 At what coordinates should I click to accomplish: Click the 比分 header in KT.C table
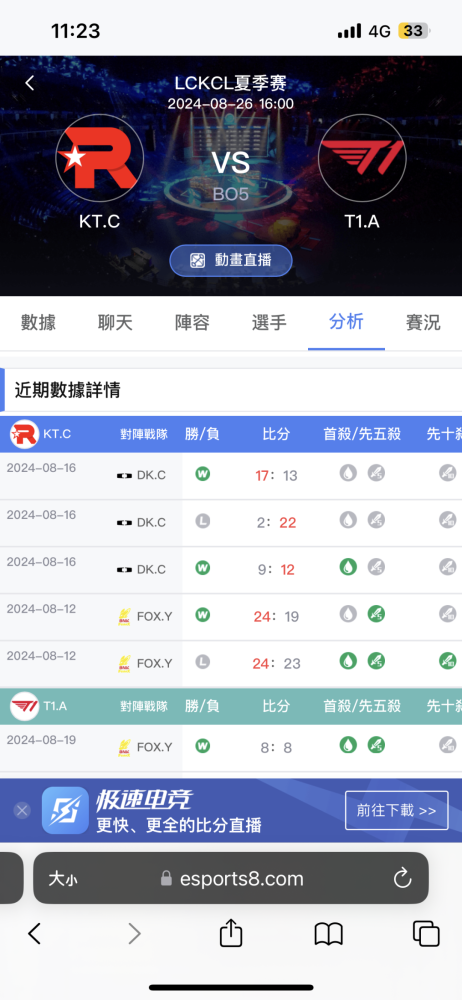pos(276,435)
